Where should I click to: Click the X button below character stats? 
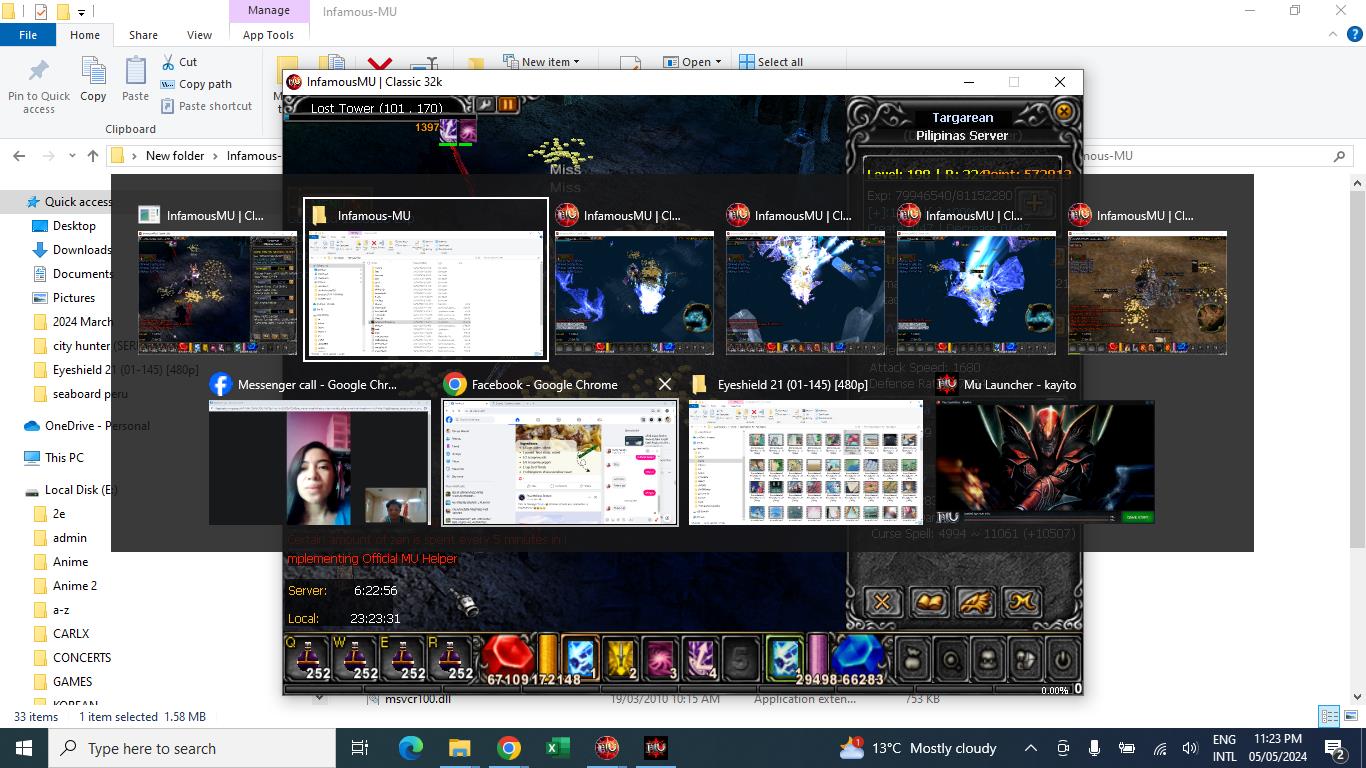click(x=882, y=602)
